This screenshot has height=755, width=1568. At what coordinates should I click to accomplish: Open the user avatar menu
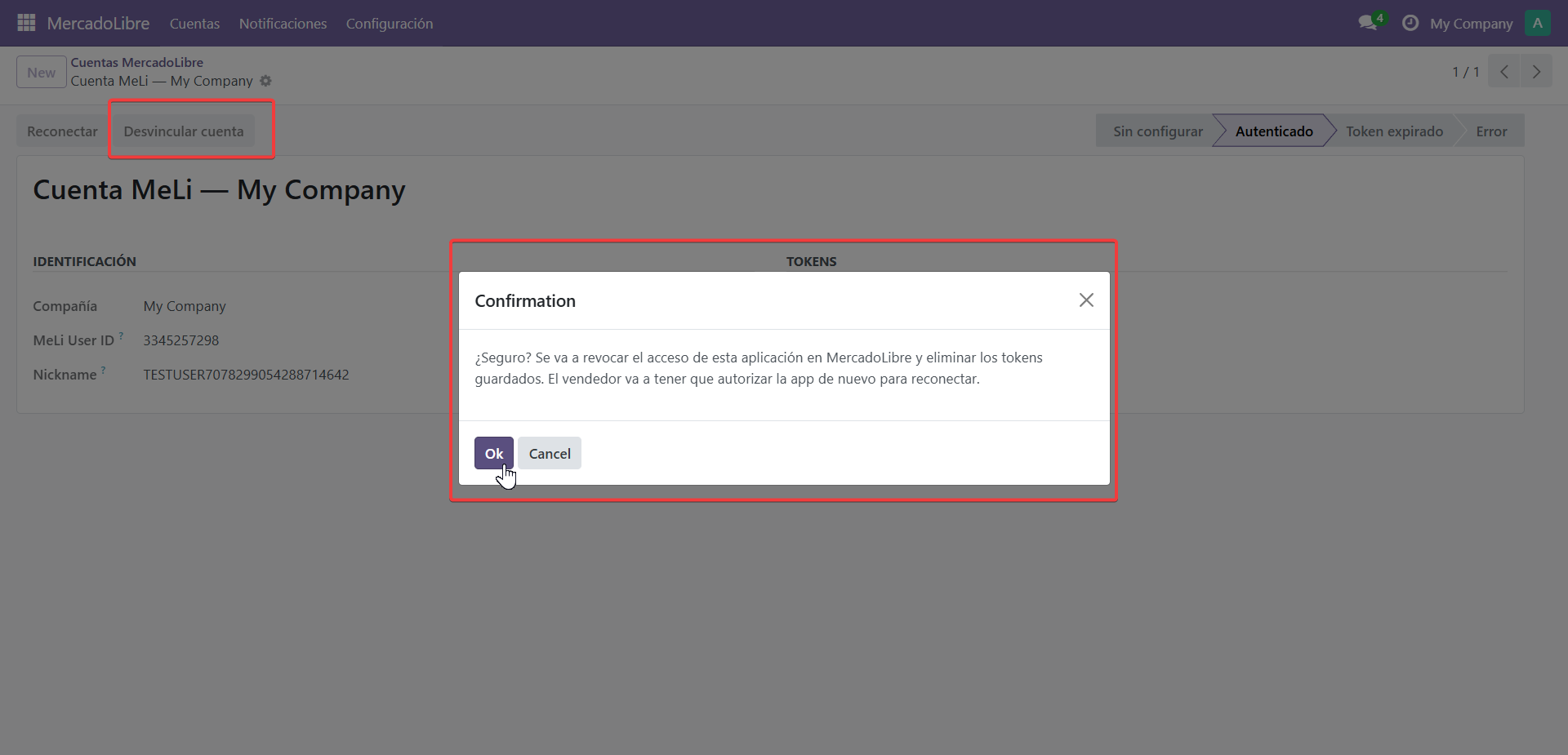click(1538, 23)
